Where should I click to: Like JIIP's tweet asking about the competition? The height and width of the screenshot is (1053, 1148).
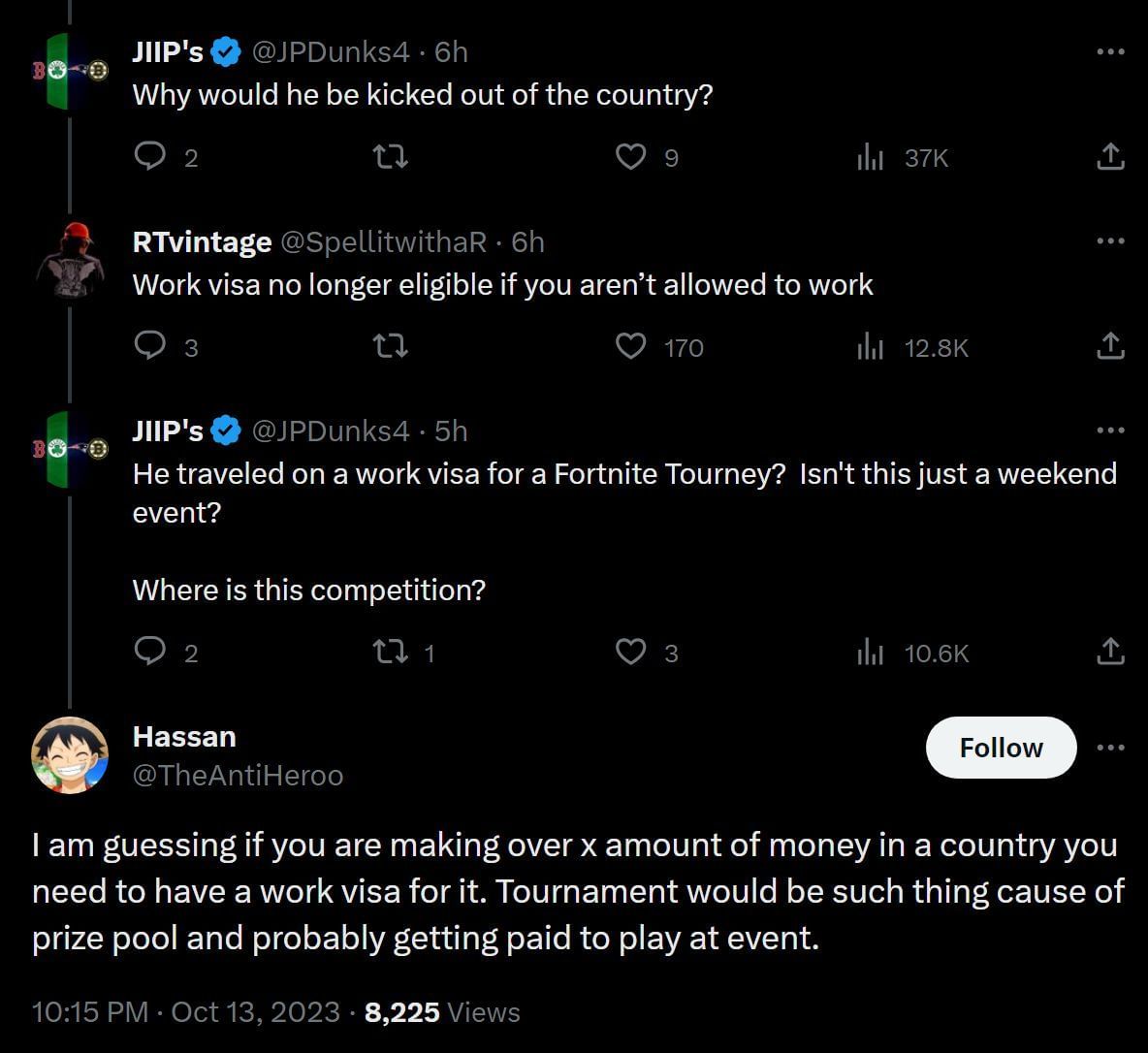click(631, 653)
